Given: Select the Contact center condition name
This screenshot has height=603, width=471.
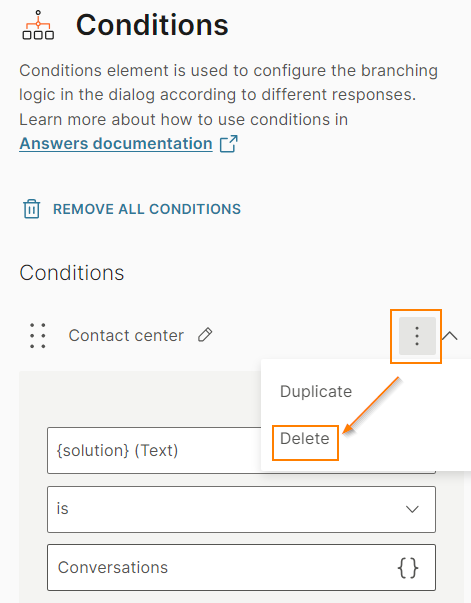Looking at the screenshot, I should (126, 335).
